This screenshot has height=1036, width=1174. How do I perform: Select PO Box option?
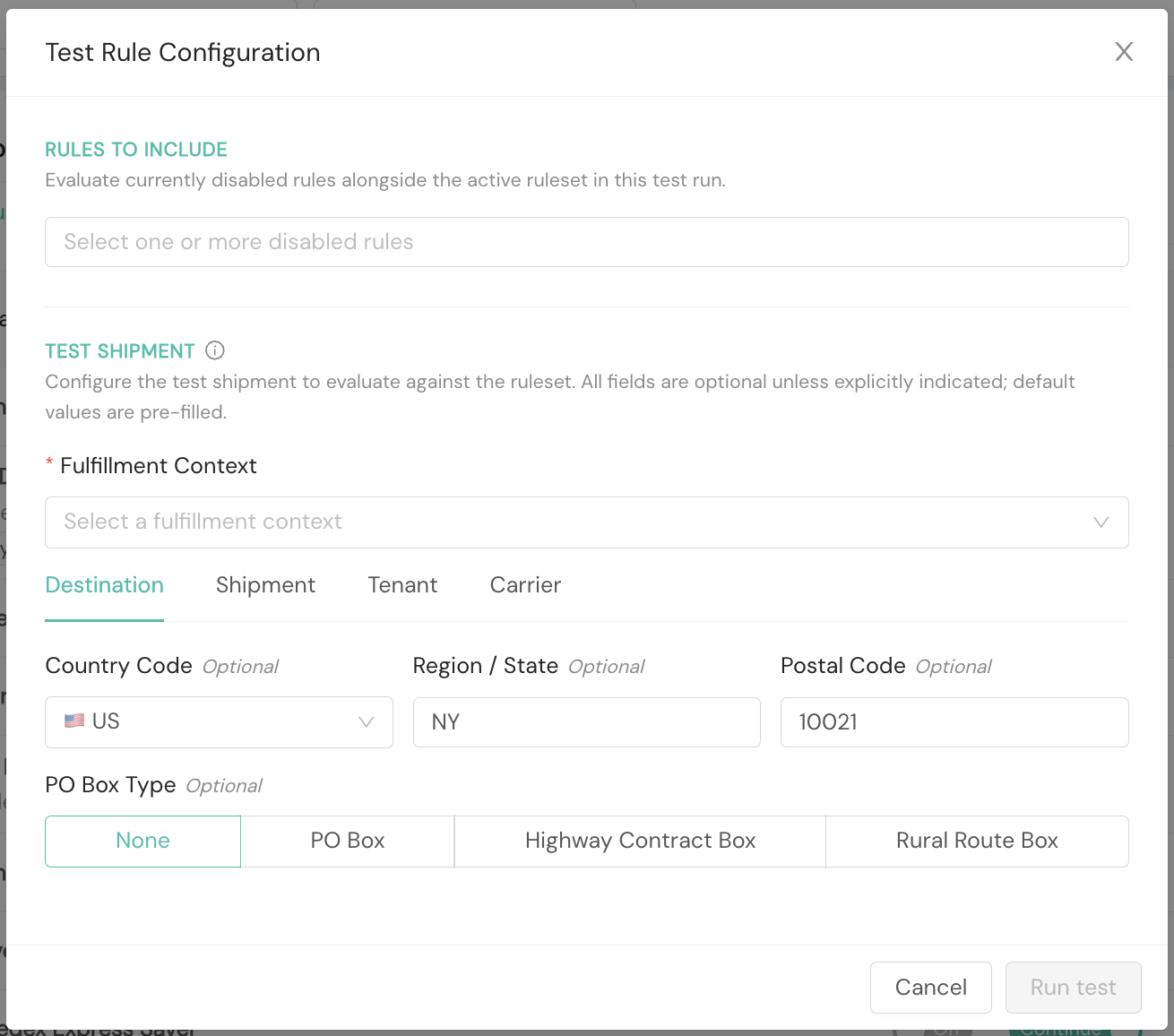pos(348,842)
